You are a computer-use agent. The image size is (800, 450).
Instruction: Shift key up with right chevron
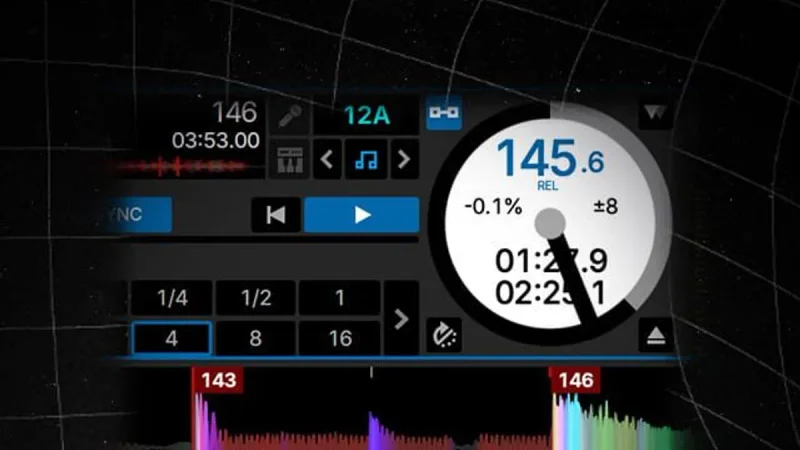pos(404,160)
